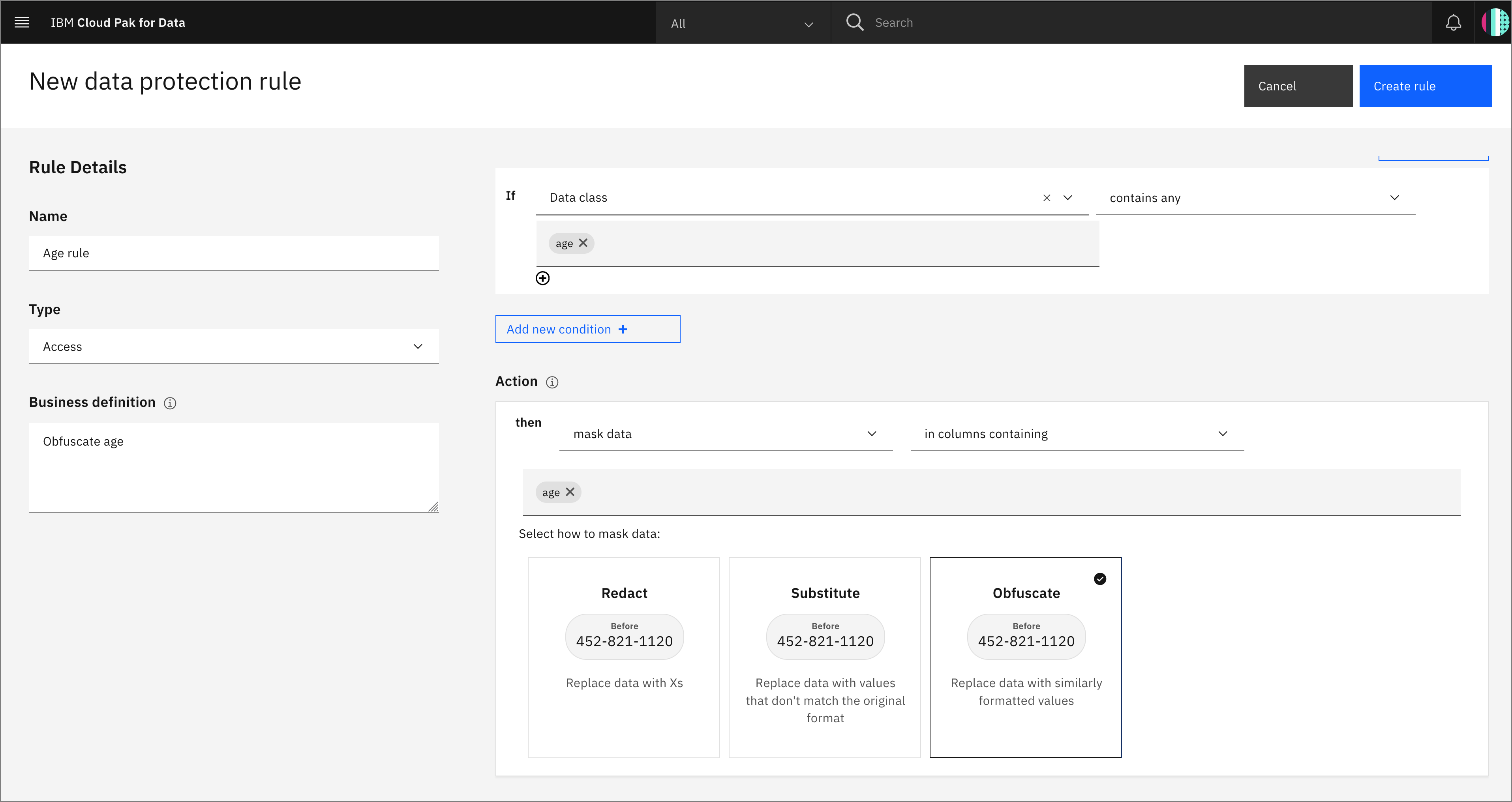The image size is (1512, 802).
Task: Remove the age tag in action
Action: [570, 492]
